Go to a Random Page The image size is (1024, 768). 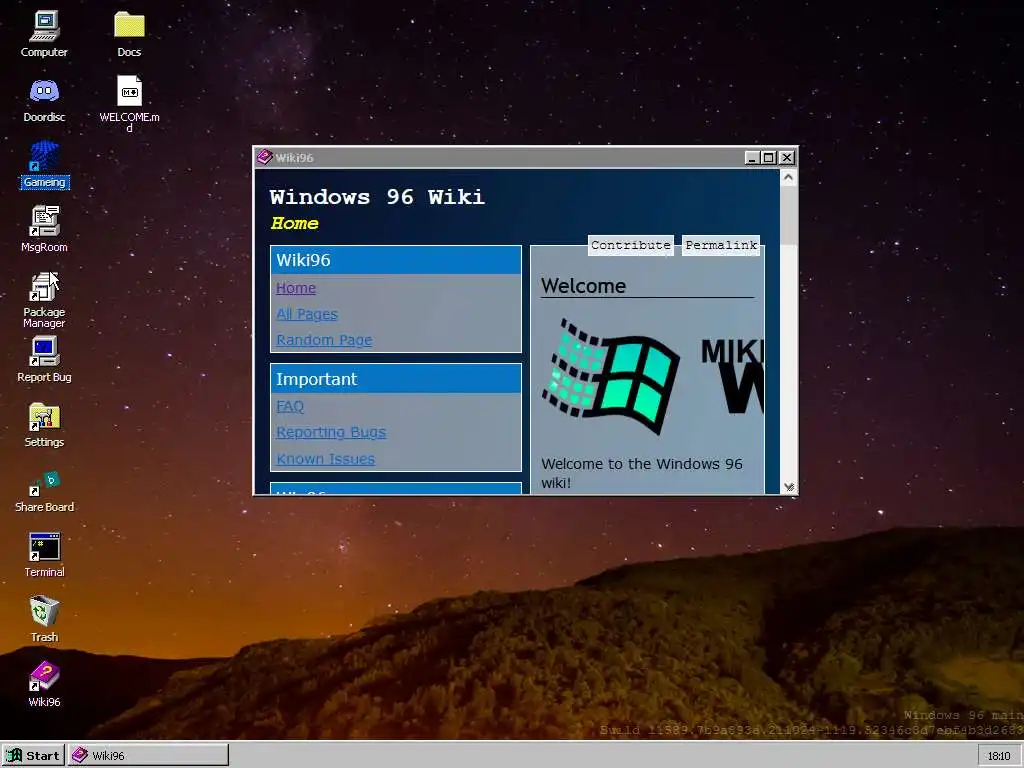324,340
